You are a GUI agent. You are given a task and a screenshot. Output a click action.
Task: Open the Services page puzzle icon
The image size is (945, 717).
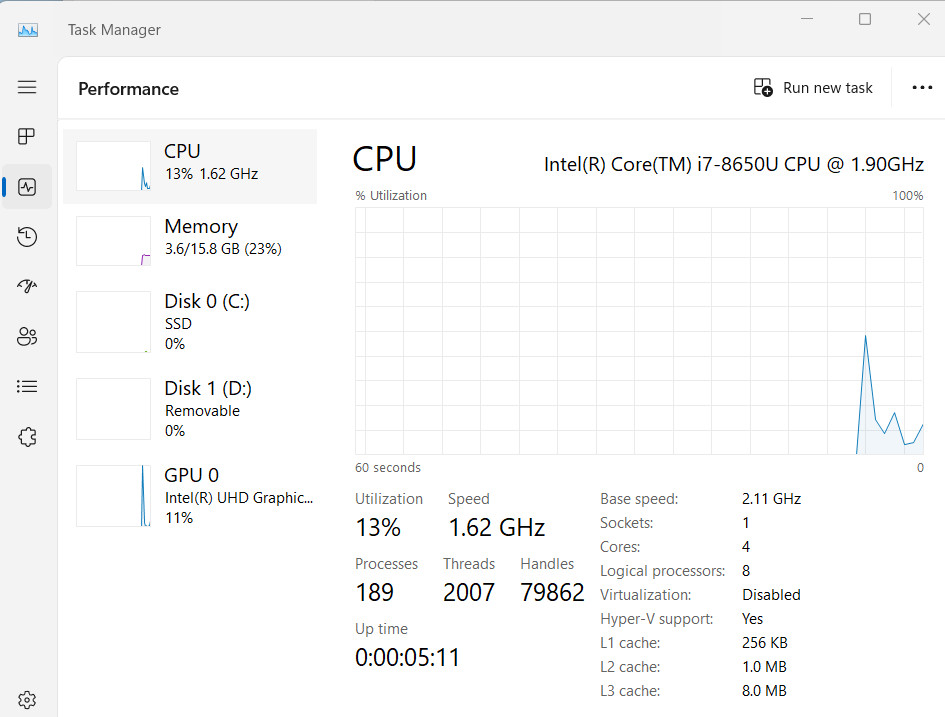click(x=27, y=437)
